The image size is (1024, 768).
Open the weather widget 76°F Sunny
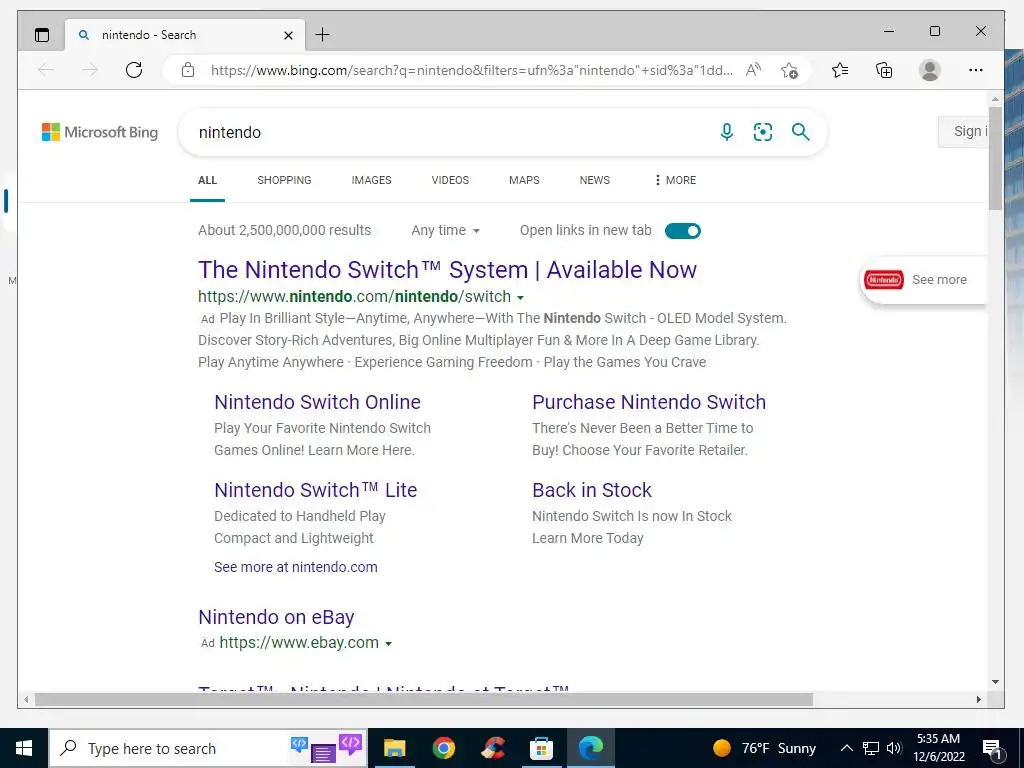point(764,748)
